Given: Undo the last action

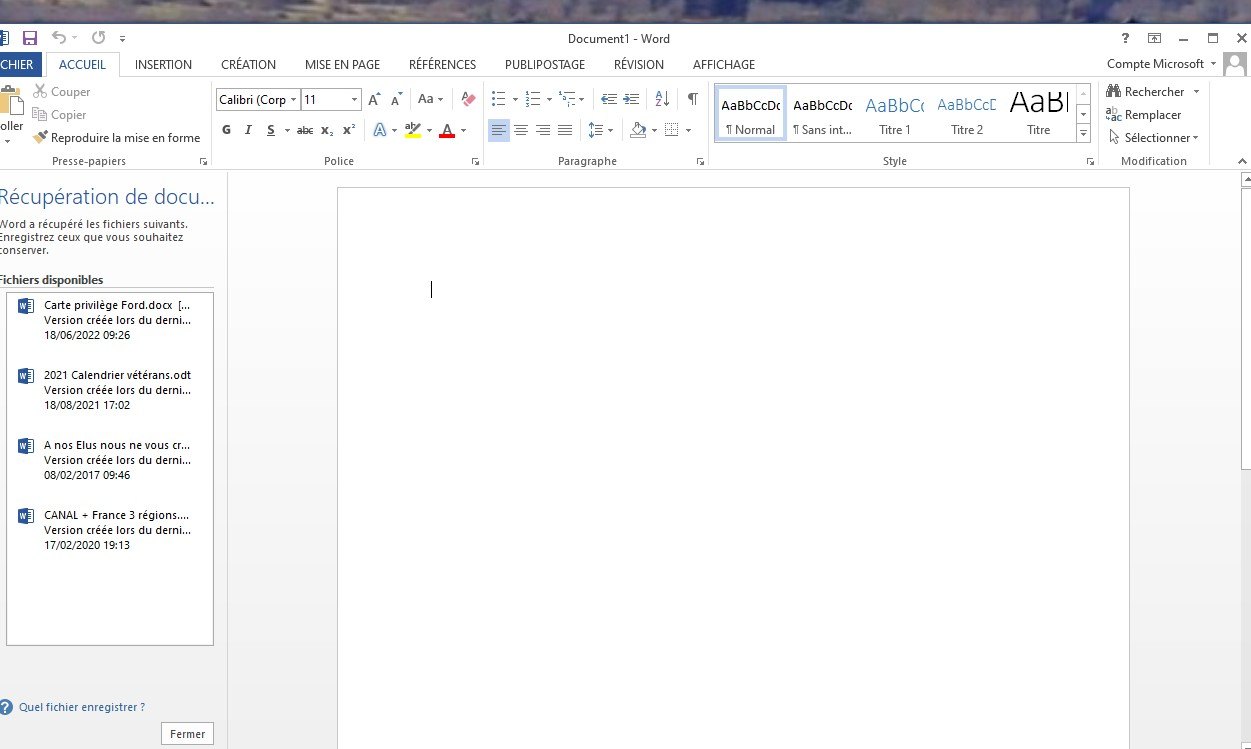Looking at the screenshot, I should 59,38.
